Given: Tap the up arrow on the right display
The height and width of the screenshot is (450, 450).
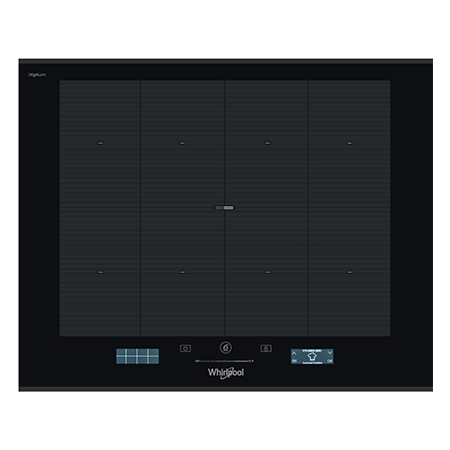Looking at the screenshot, I should (294, 352).
